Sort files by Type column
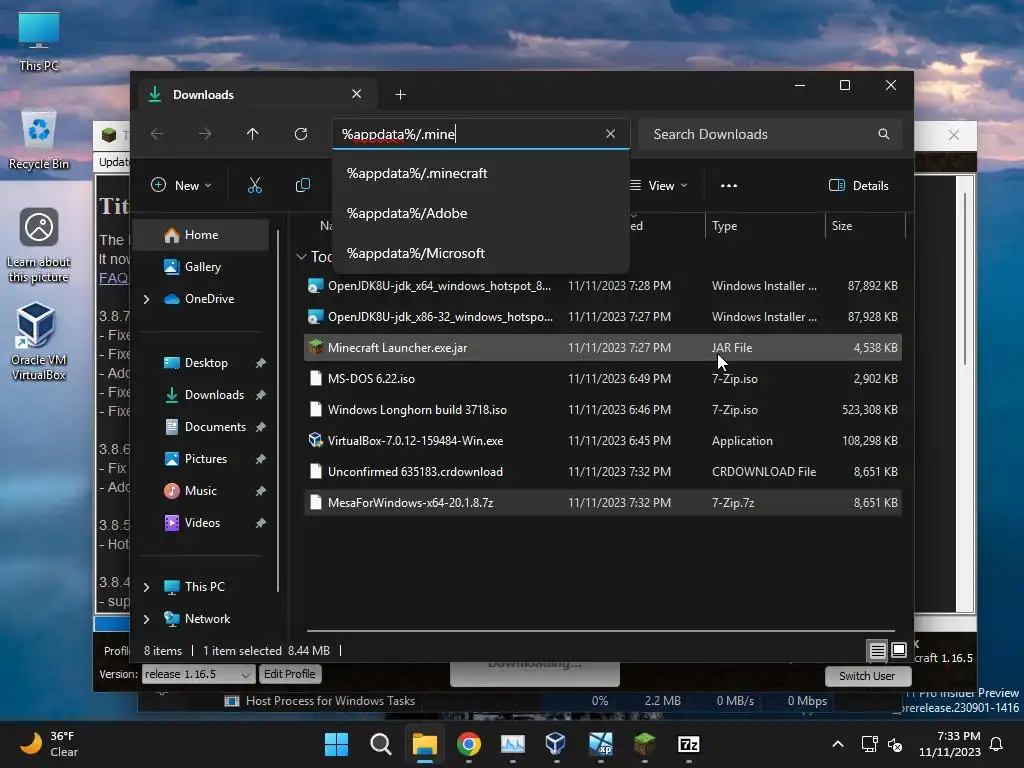1024x768 pixels. click(x=764, y=226)
